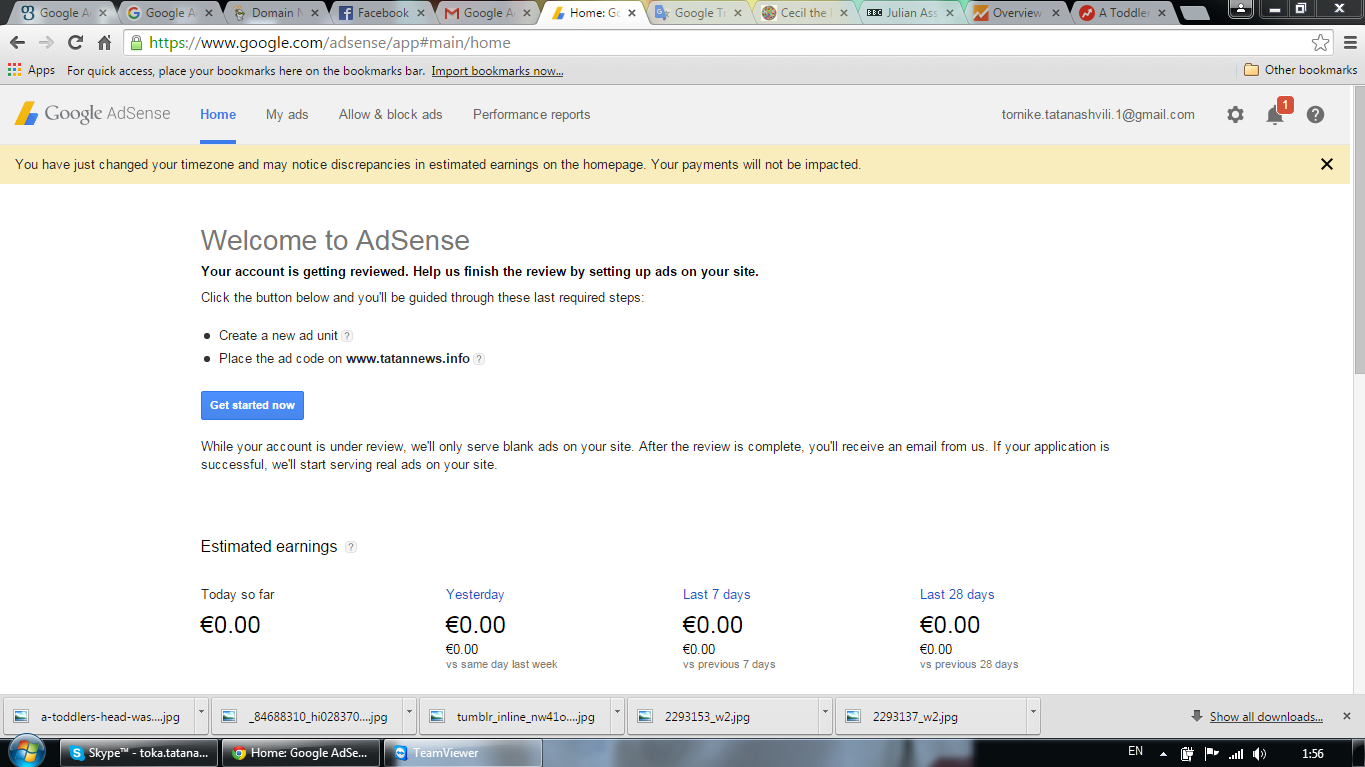Screen dimensions: 1365x767
Task: Select the Home navigation tab
Action: 218,115
